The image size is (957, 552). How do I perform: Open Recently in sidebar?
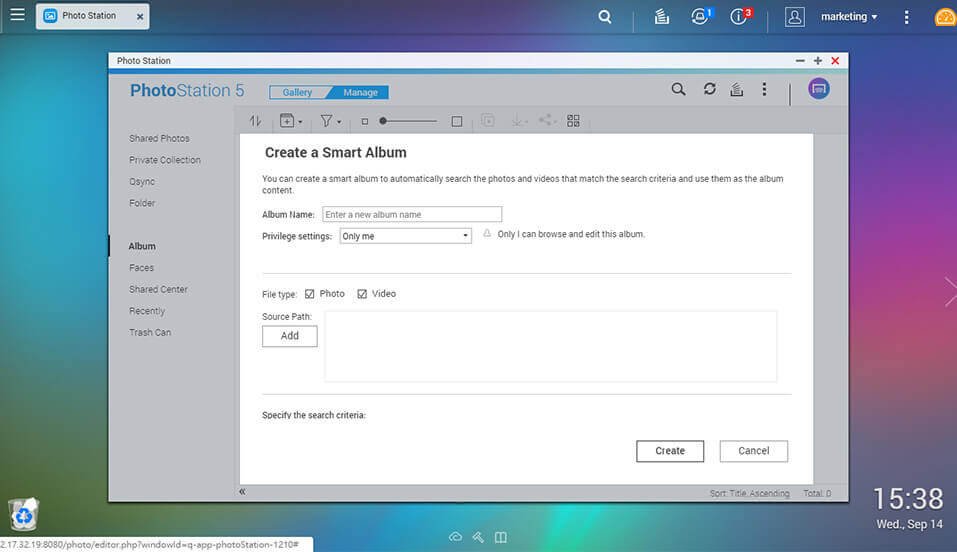(x=147, y=311)
